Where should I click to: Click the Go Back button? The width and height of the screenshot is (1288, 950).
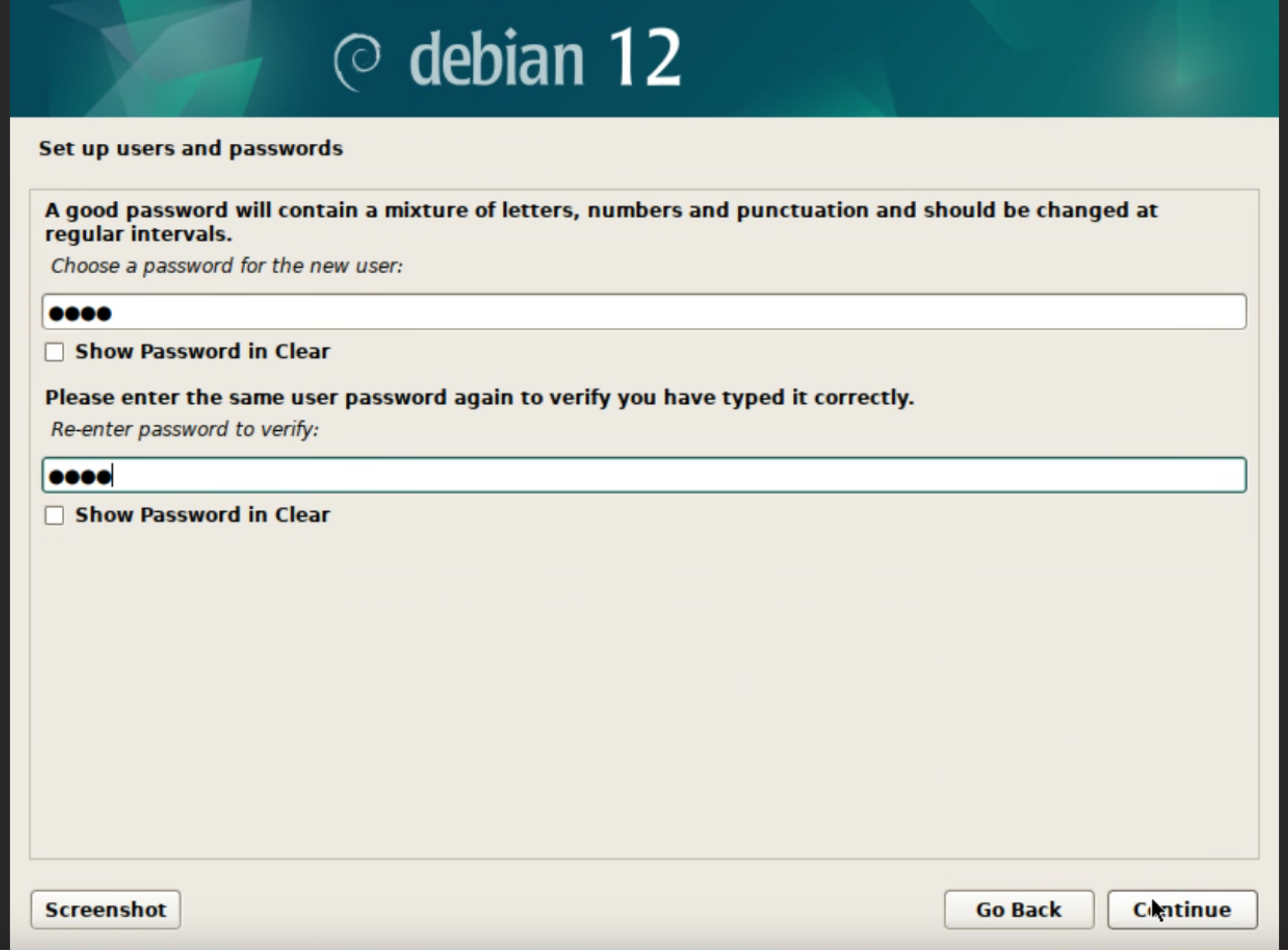pos(1019,910)
